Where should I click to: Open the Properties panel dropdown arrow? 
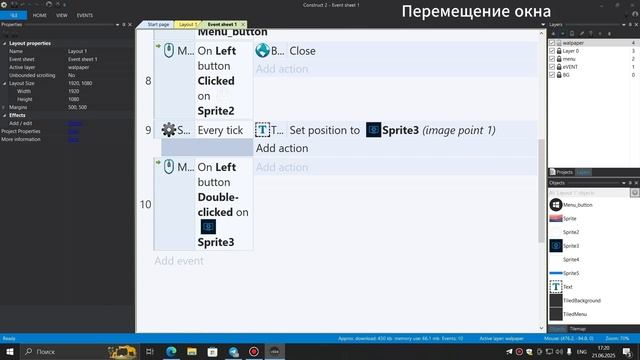(118, 24)
